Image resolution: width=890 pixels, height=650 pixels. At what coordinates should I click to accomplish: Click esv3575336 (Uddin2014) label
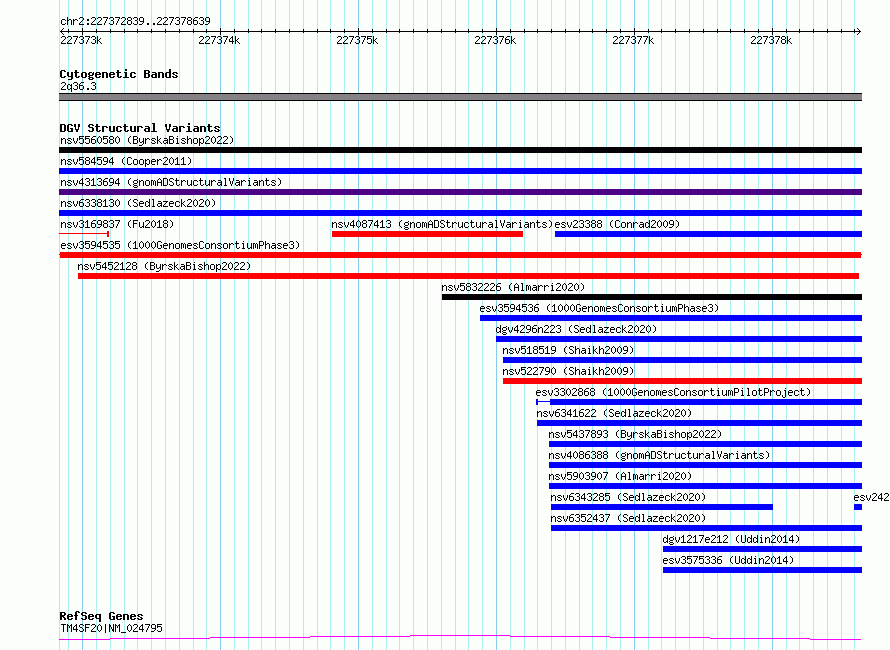pos(728,560)
